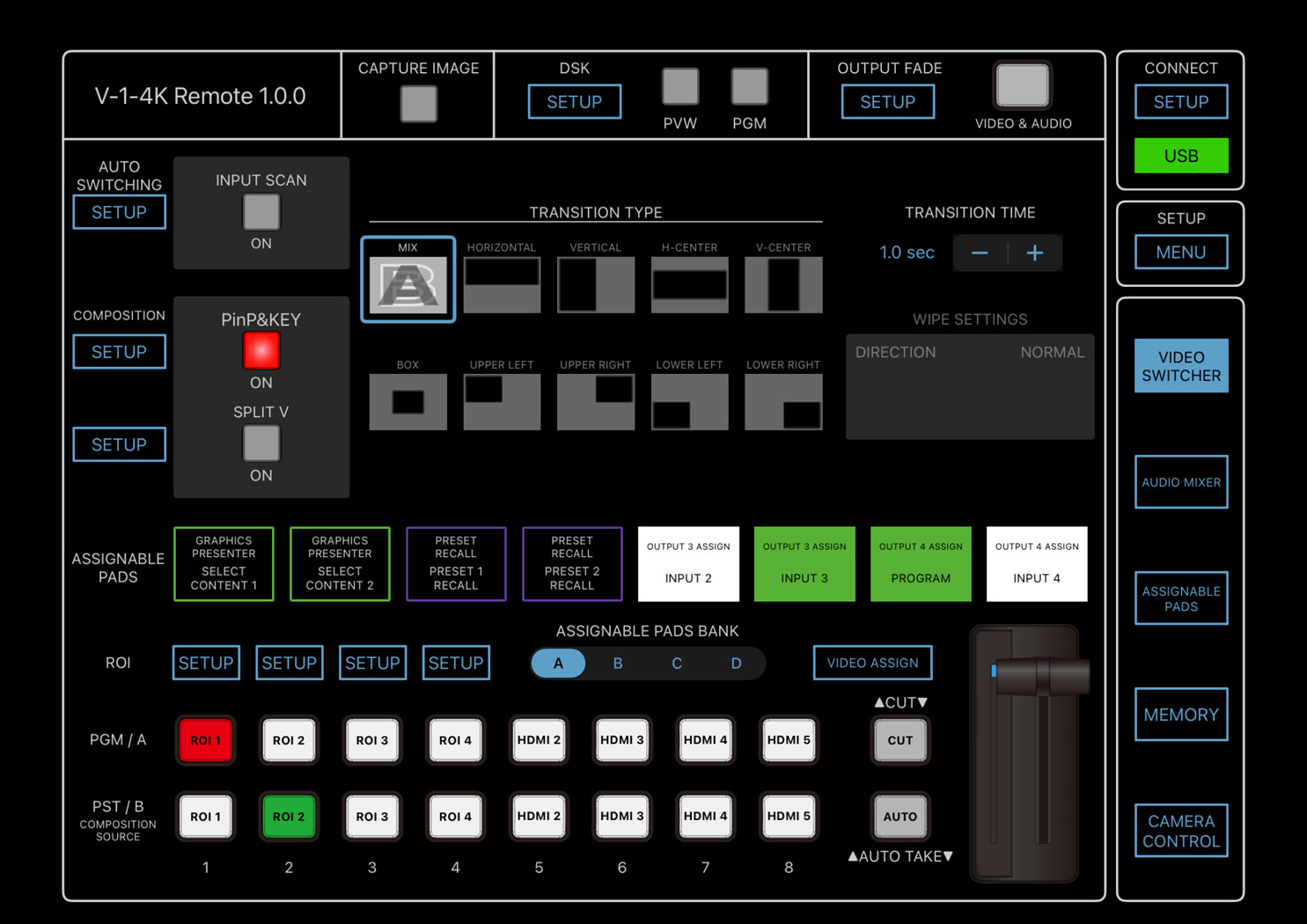Viewport: 1307px width, 924px height.
Task: Select the MIX transition type
Action: [x=408, y=283]
